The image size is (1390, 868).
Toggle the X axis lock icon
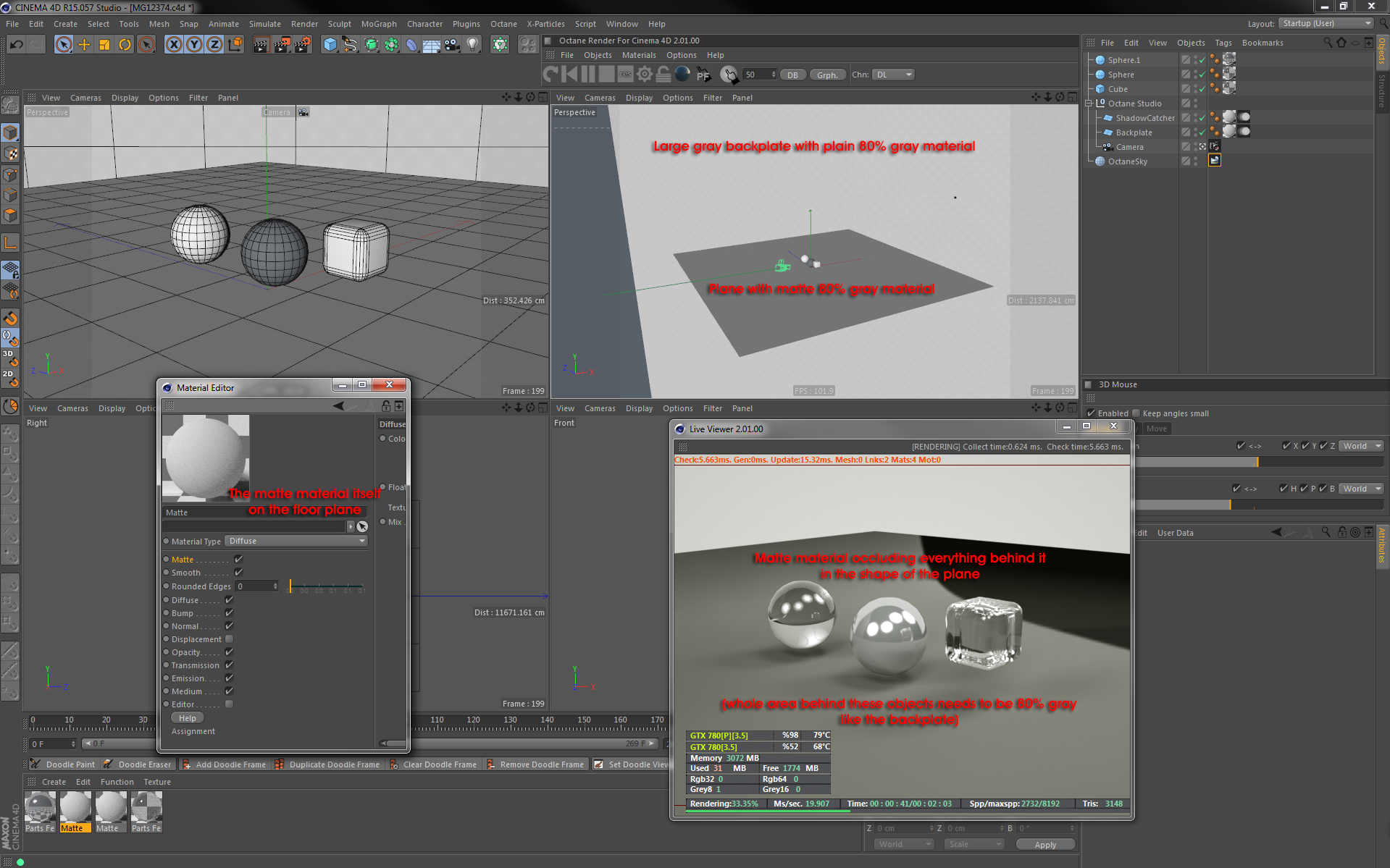click(x=174, y=45)
